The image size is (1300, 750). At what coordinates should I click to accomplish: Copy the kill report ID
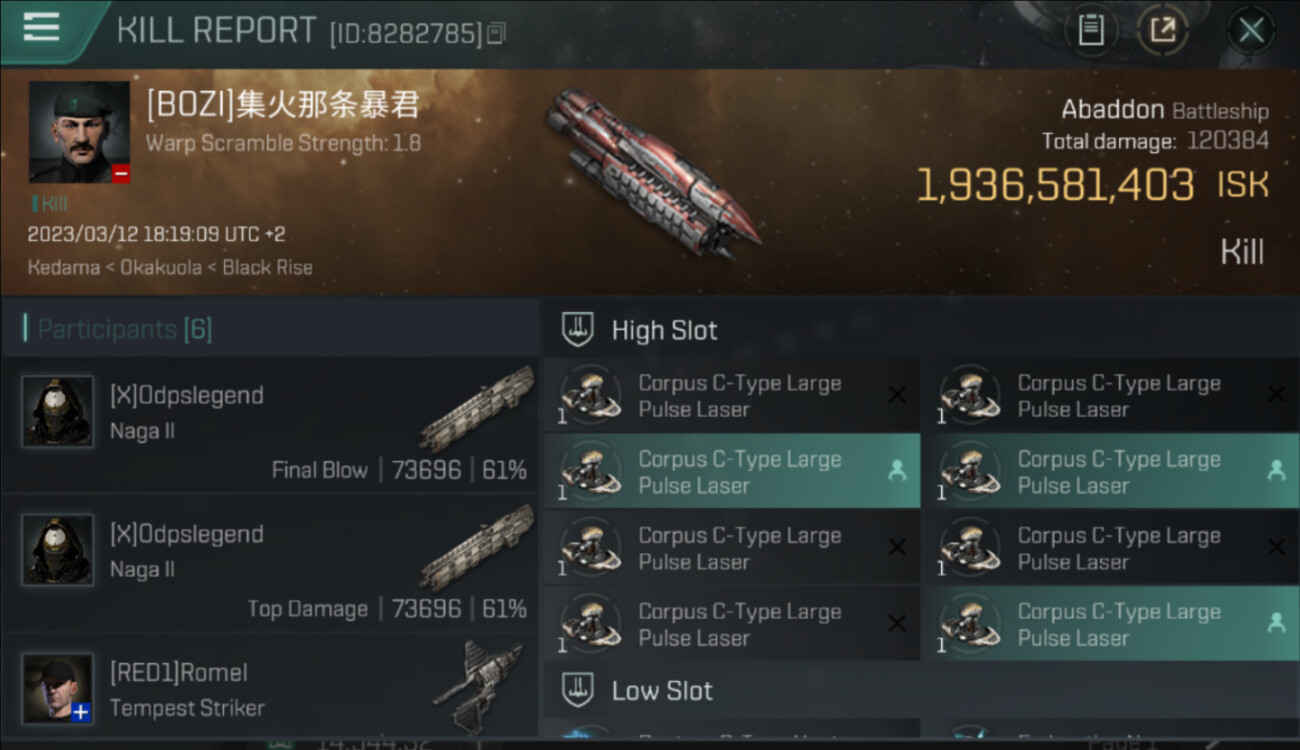point(496,34)
